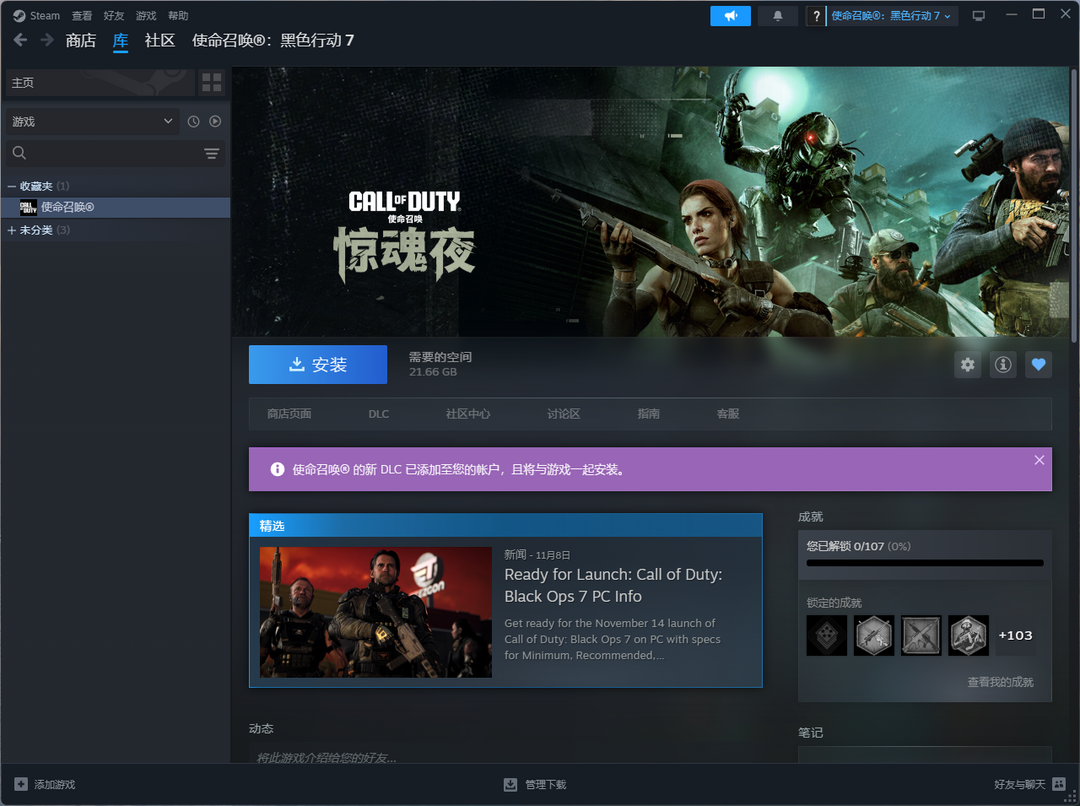The width and height of the screenshot is (1080, 806).
Task: Dismiss the purple DLC notification banner
Action: 1039,460
